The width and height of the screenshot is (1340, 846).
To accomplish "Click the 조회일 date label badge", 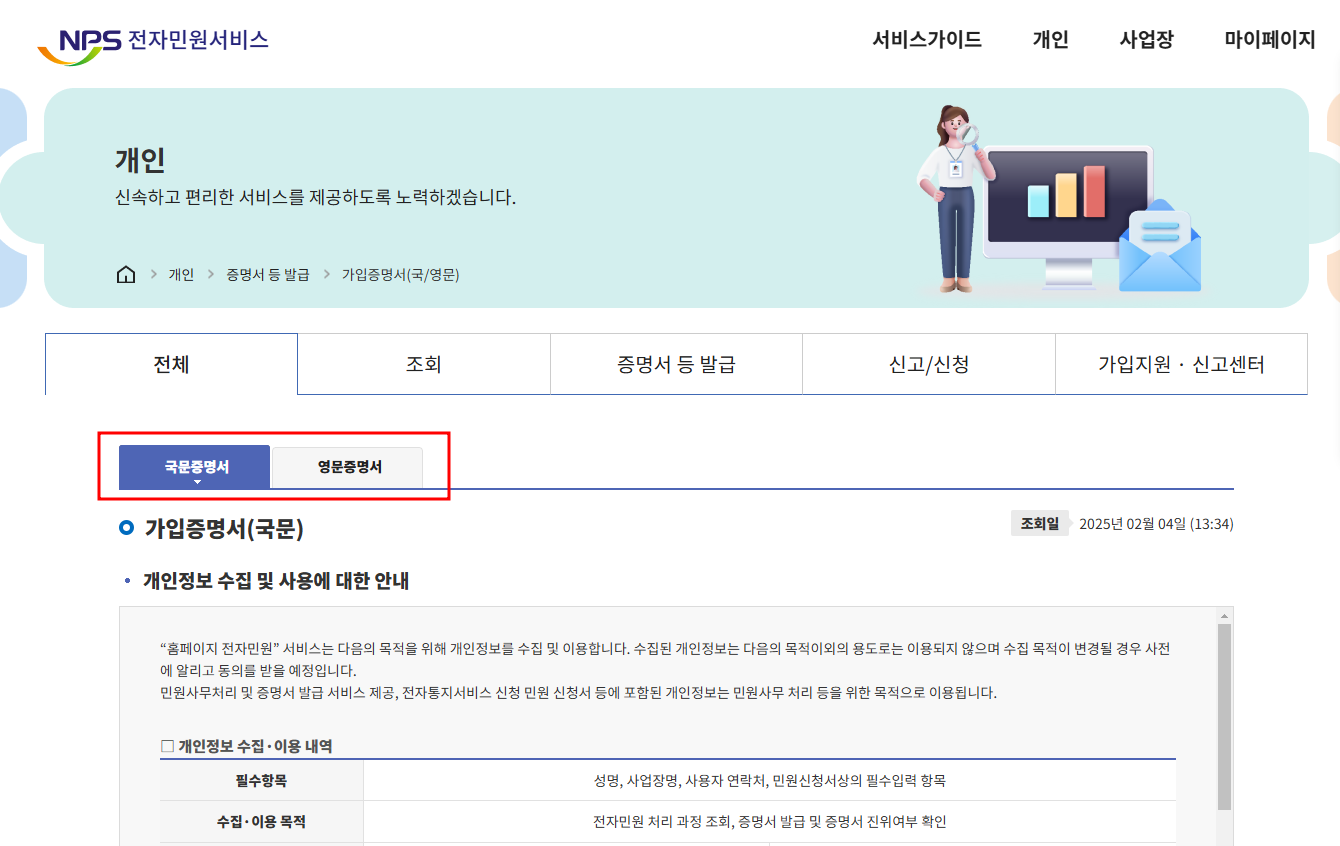I will click(x=1038, y=523).
